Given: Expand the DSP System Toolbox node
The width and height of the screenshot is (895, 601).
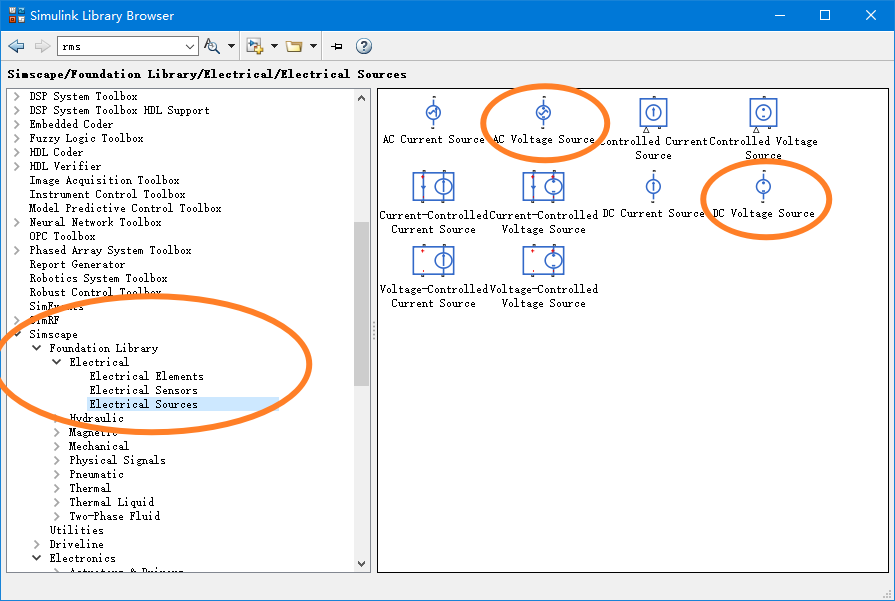Looking at the screenshot, I should pos(17,96).
